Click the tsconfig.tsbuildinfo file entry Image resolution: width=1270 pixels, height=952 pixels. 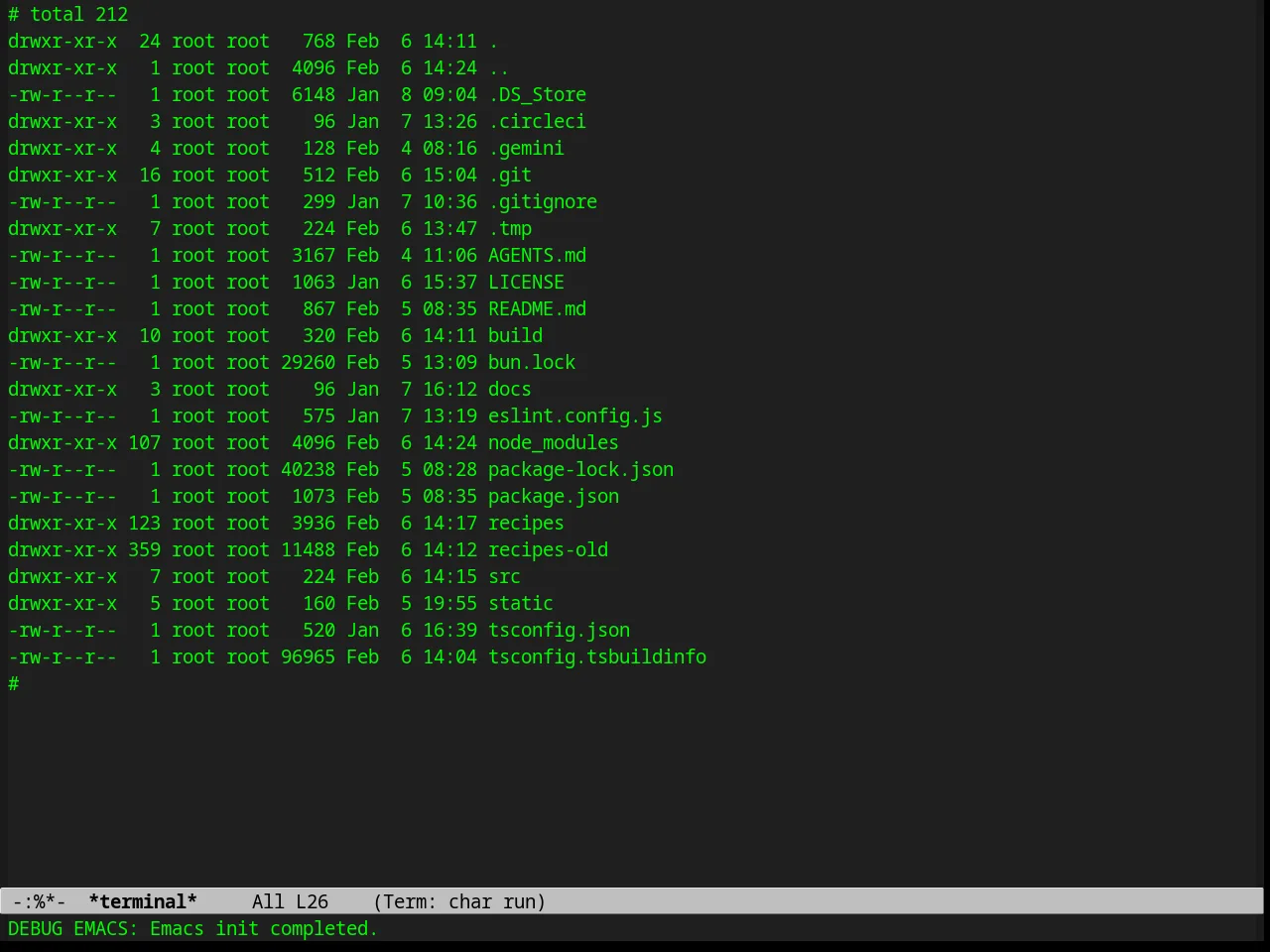click(597, 656)
